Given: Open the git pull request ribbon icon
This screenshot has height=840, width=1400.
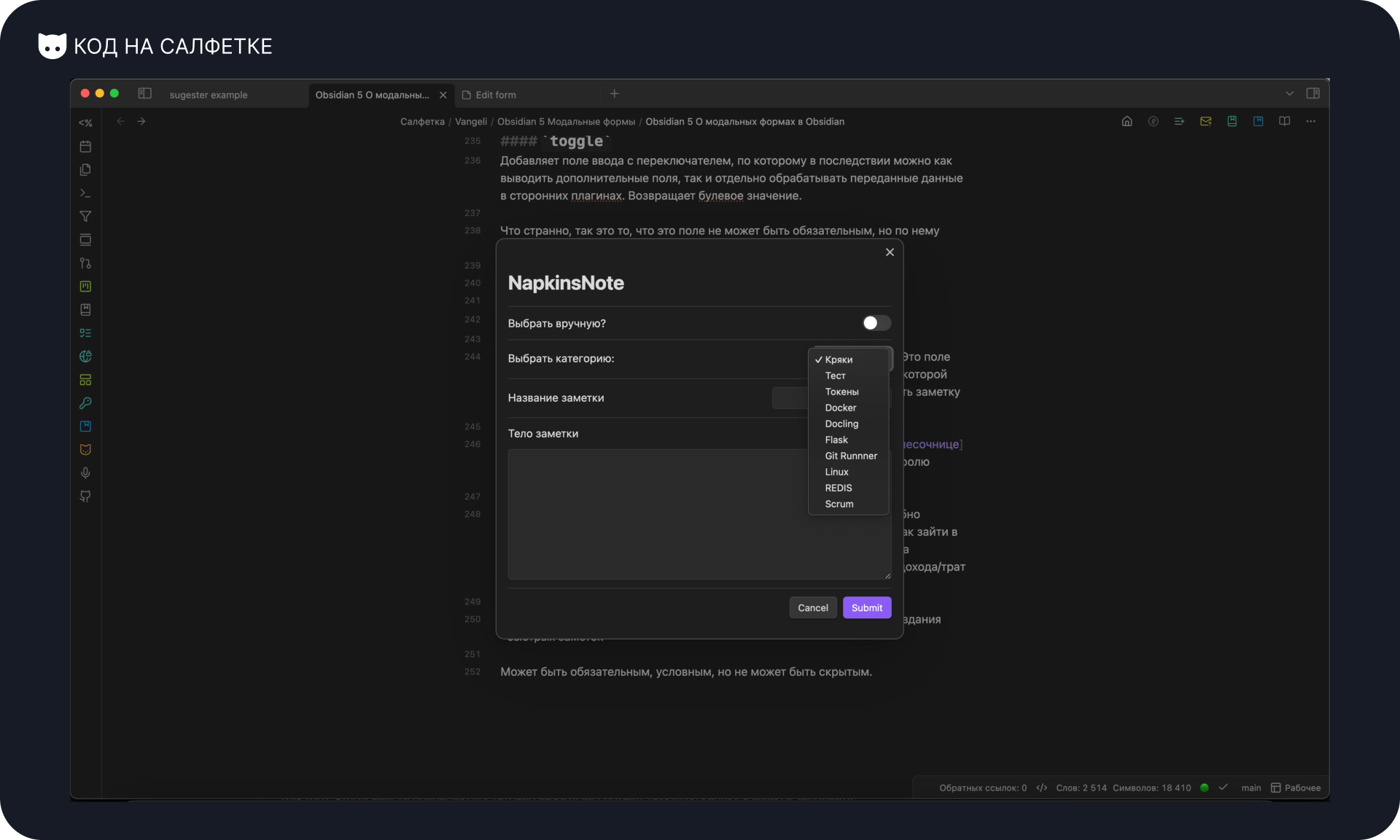Looking at the screenshot, I should tap(85, 263).
